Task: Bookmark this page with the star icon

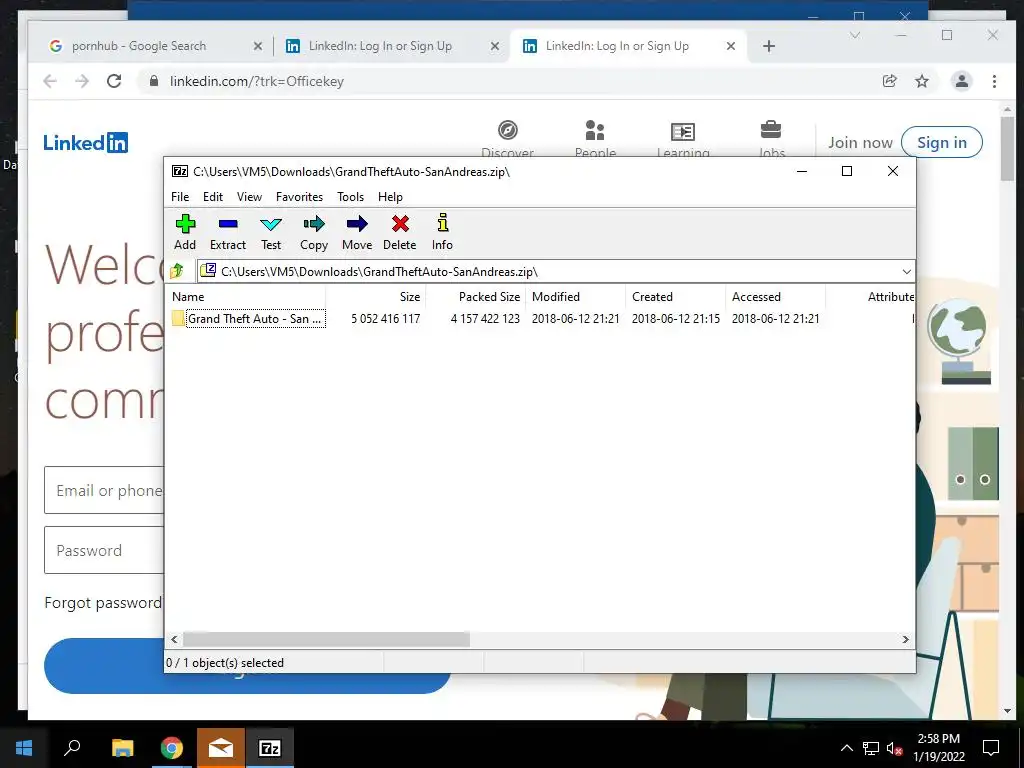Action: tap(921, 81)
